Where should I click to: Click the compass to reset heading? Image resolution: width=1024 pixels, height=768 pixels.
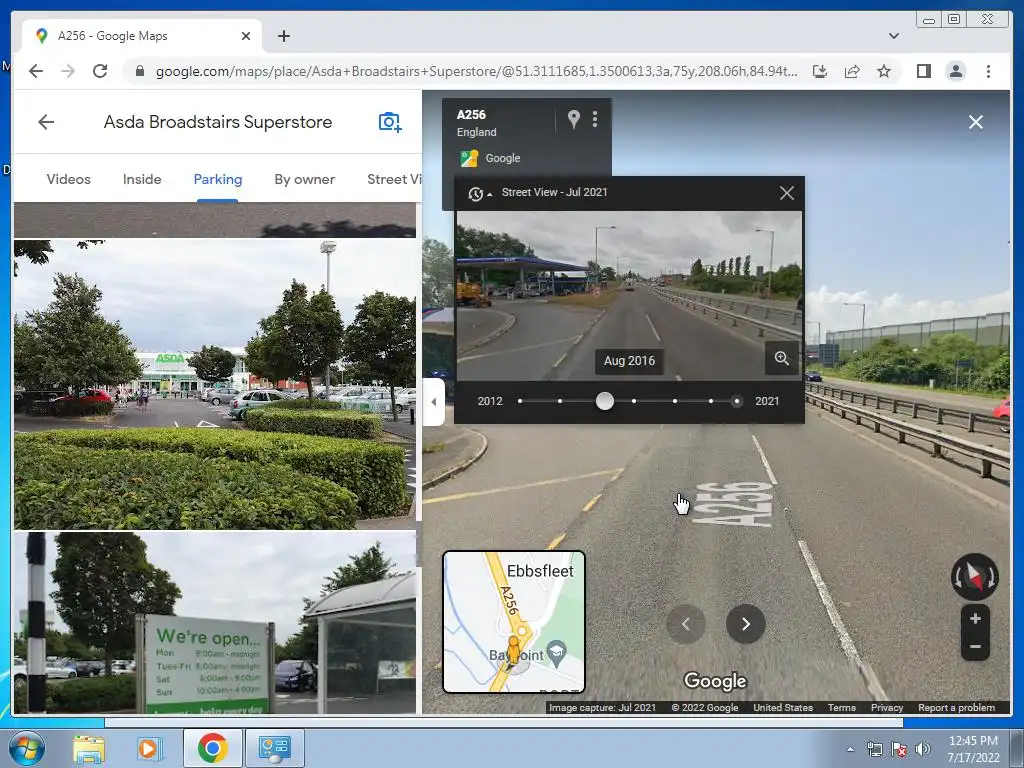click(x=974, y=577)
